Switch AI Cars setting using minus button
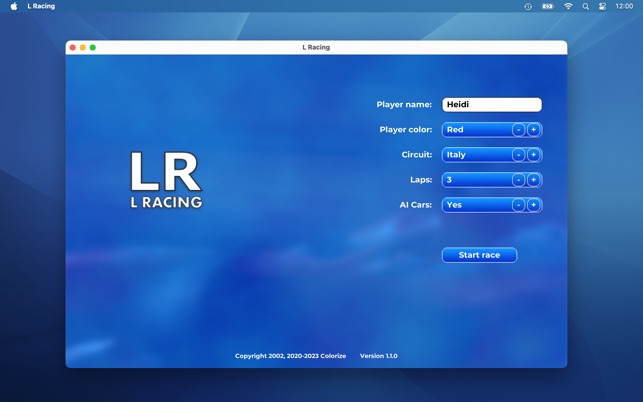This screenshot has height=402, width=643. (518, 205)
